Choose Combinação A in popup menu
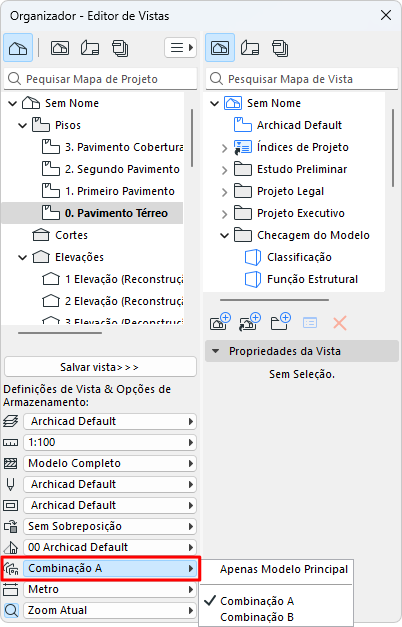Viewport: 402px width, 627px height. click(x=276, y=601)
